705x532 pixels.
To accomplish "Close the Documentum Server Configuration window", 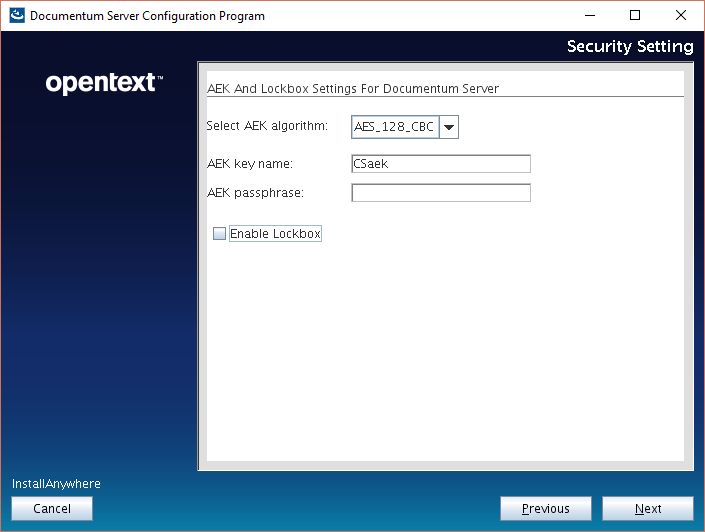I will tap(681, 16).
